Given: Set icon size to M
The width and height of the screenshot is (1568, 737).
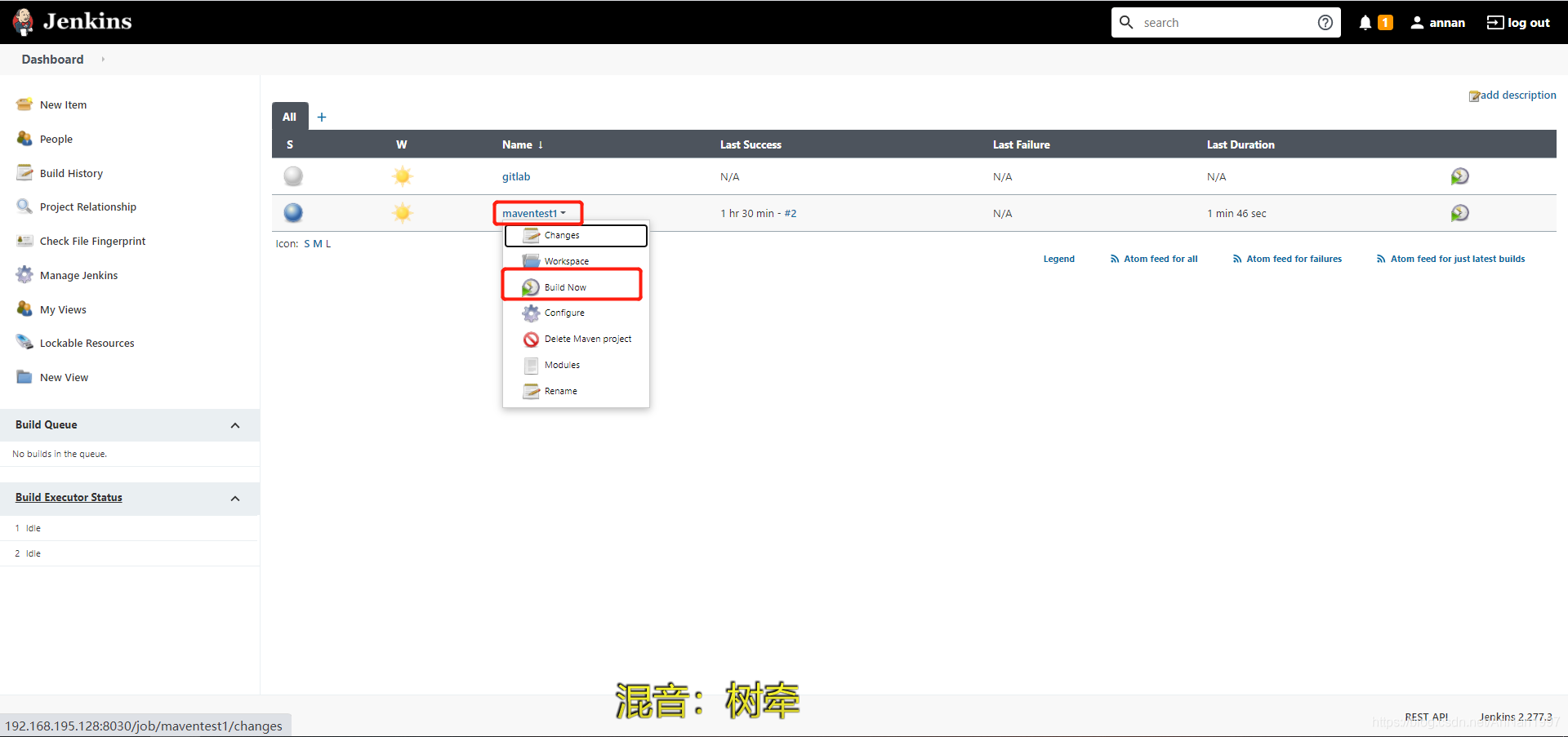Looking at the screenshot, I should tap(318, 243).
